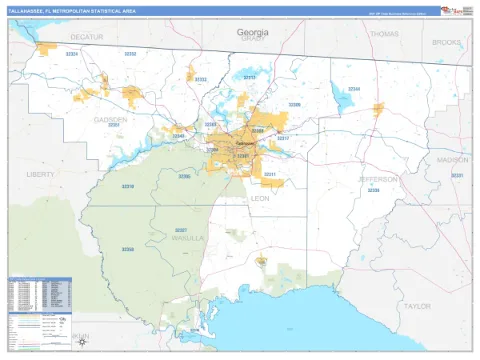Viewport: 480px width, 360px height.
Task: Select ZIP code 32352 label
Action: (130, 54)
